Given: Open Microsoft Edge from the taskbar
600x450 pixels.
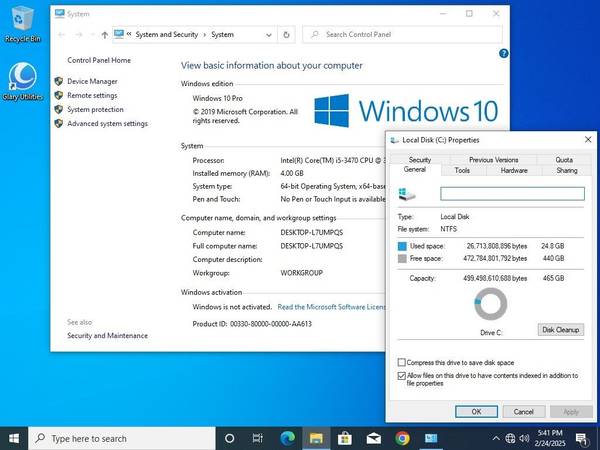Looking at the screenshot, I should [287, 438].
